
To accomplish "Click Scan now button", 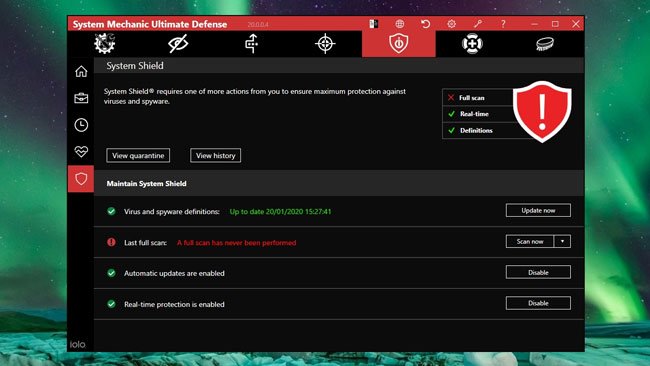I will pos(530,241).
